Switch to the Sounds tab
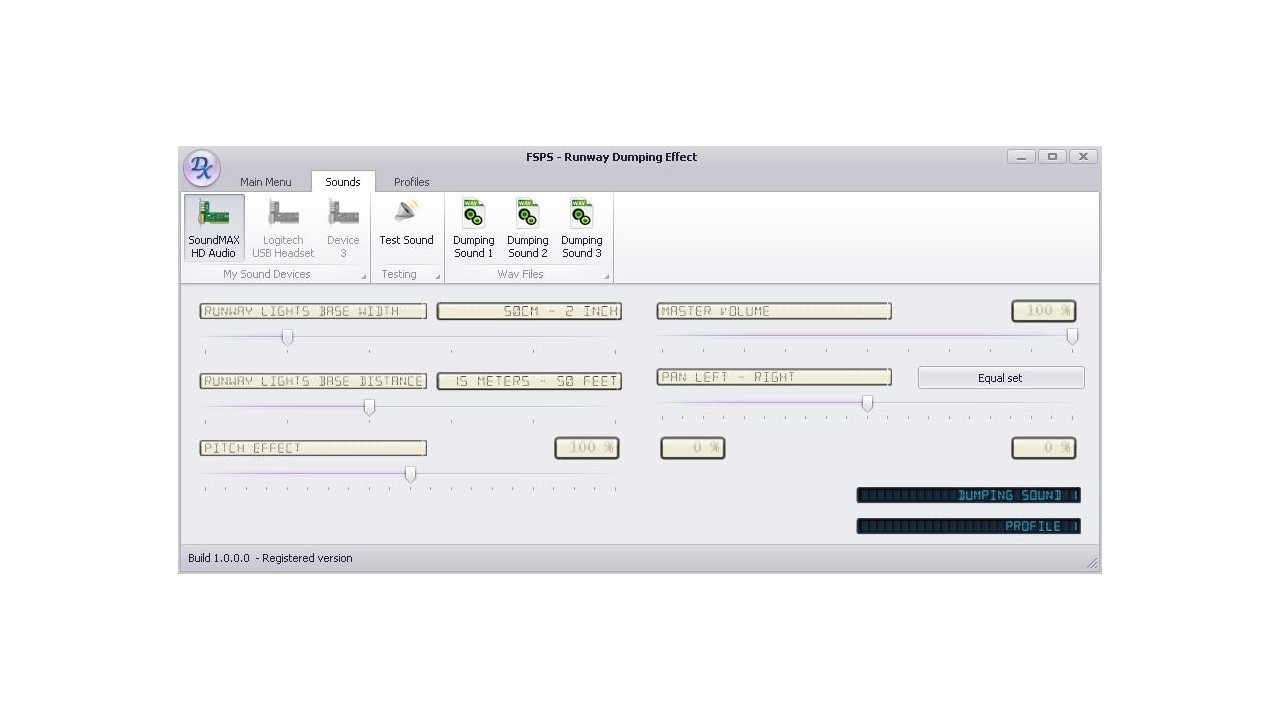 [x=343, y=182]
